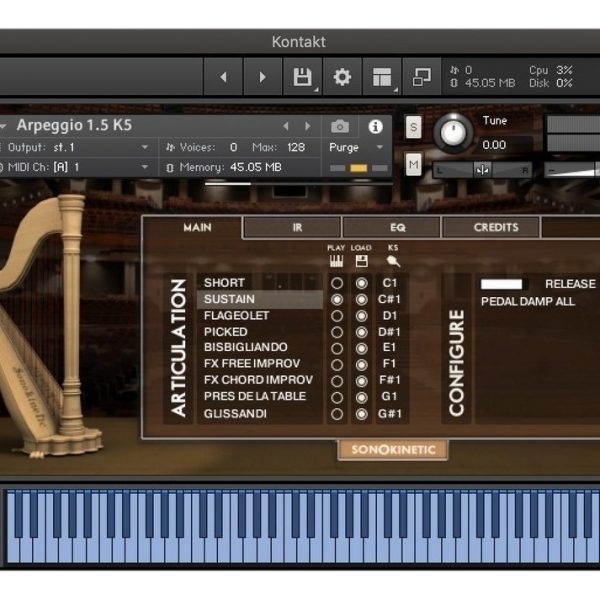Click the Arpeggio 1.5 K5 instrument name
The image size is (600, 600).
tap(74, 126)
